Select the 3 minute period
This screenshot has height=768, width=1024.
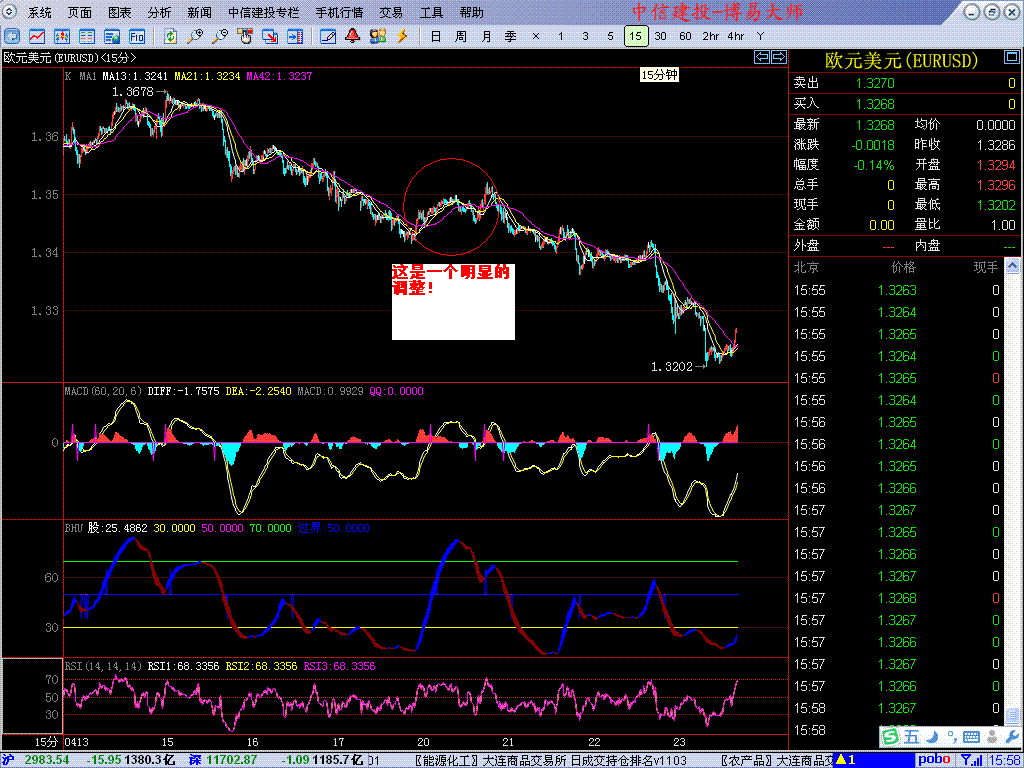click(585, 37)
